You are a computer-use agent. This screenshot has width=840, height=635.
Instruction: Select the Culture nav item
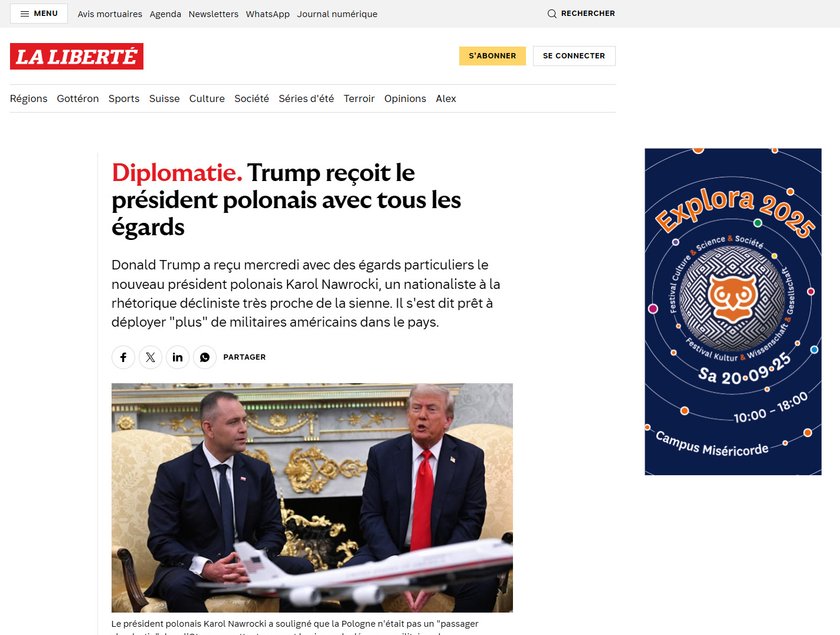point(207,99)
